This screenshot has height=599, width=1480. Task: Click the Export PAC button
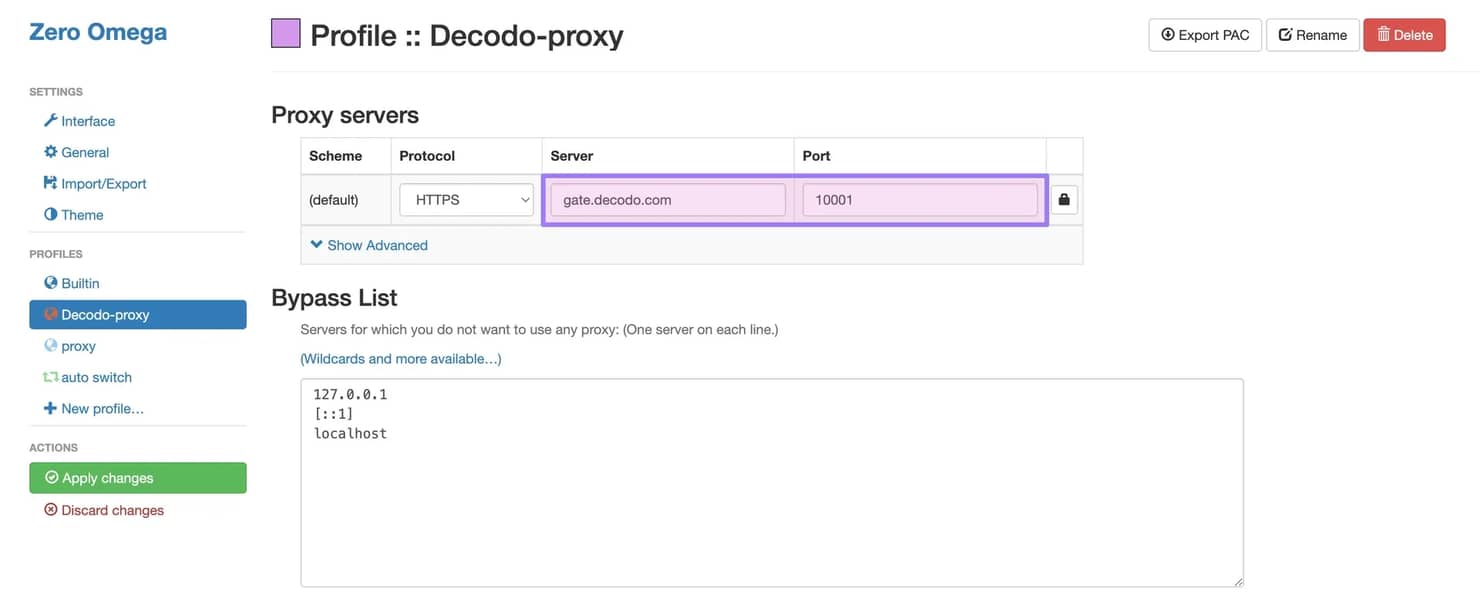coord(1205,35)
